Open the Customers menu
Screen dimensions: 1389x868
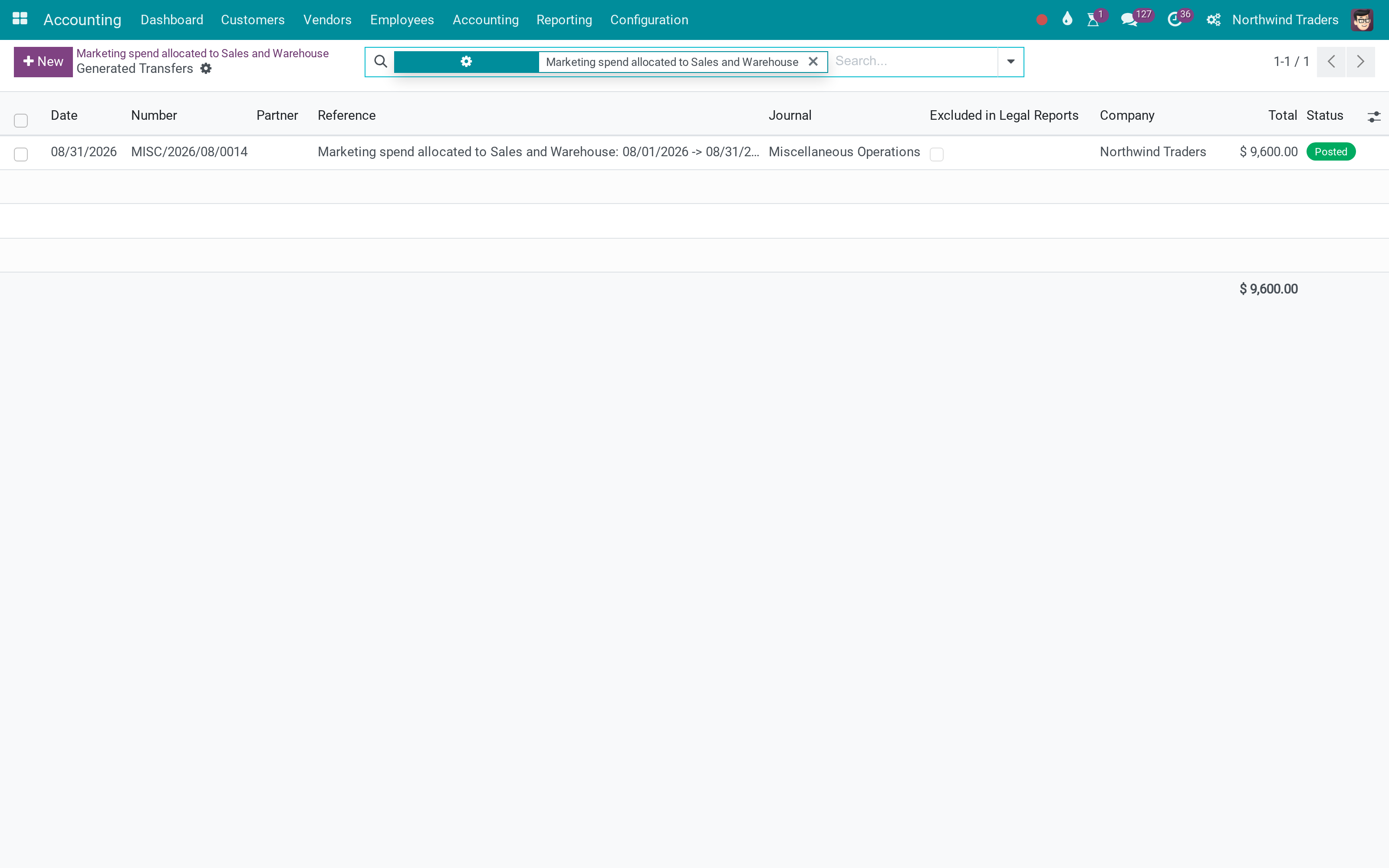coord(253,20)
